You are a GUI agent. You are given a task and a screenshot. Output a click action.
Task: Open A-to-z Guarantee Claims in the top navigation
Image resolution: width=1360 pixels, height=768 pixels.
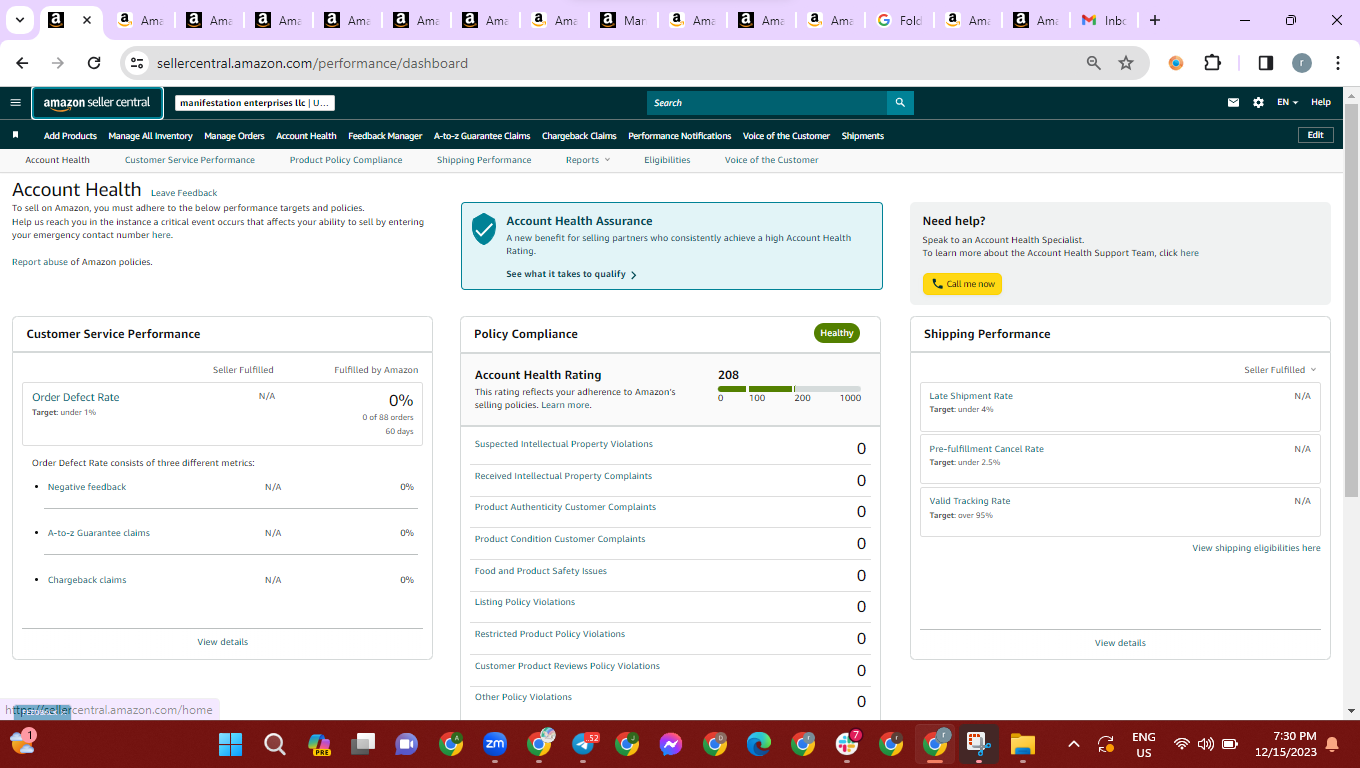click(482, 136)
